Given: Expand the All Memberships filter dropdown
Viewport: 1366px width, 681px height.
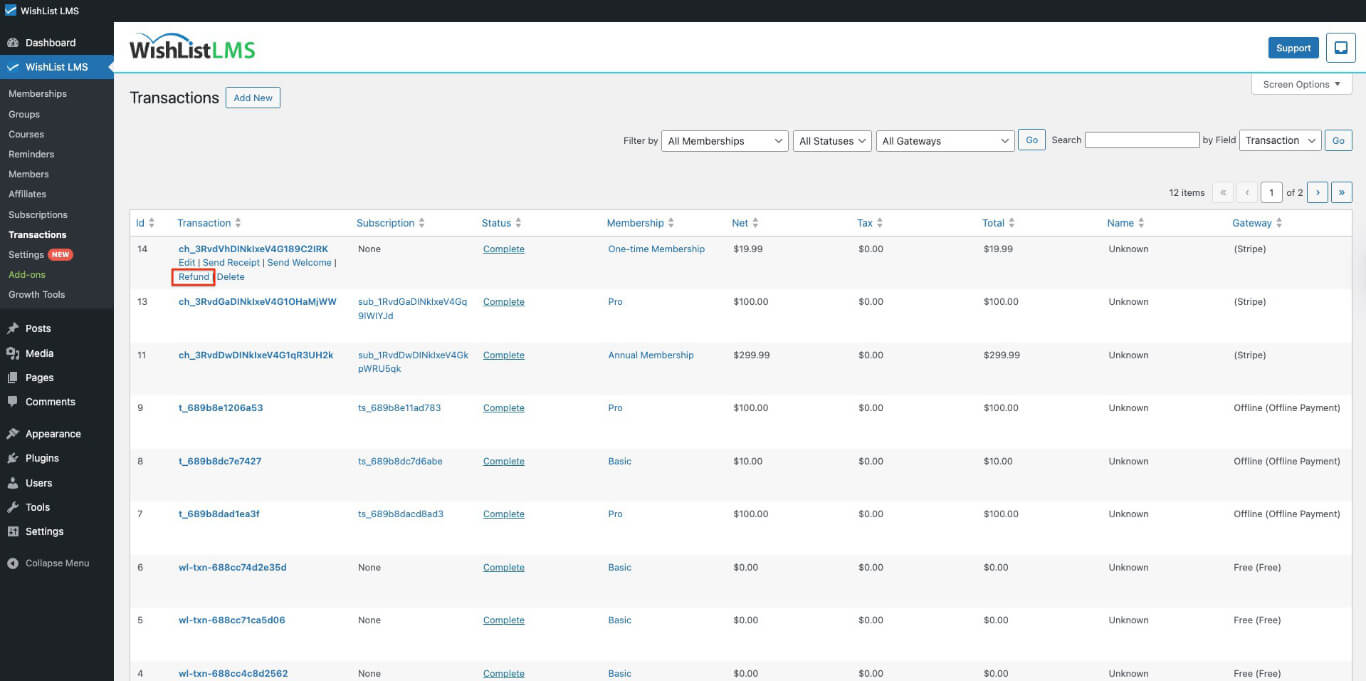Looking at the screenshot, I should click(x=724, y=141).
